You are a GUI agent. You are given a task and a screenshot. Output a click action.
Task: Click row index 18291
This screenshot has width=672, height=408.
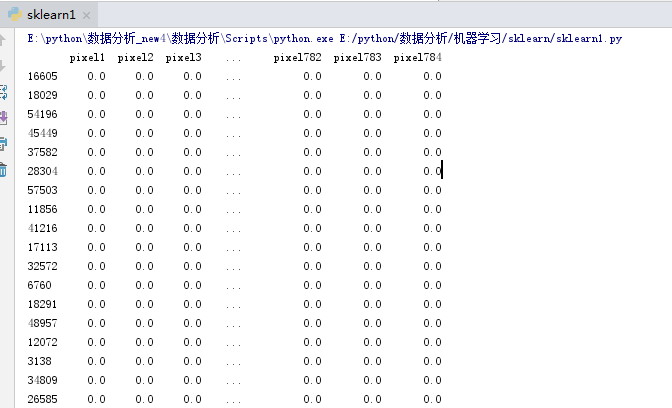[42, 304]
